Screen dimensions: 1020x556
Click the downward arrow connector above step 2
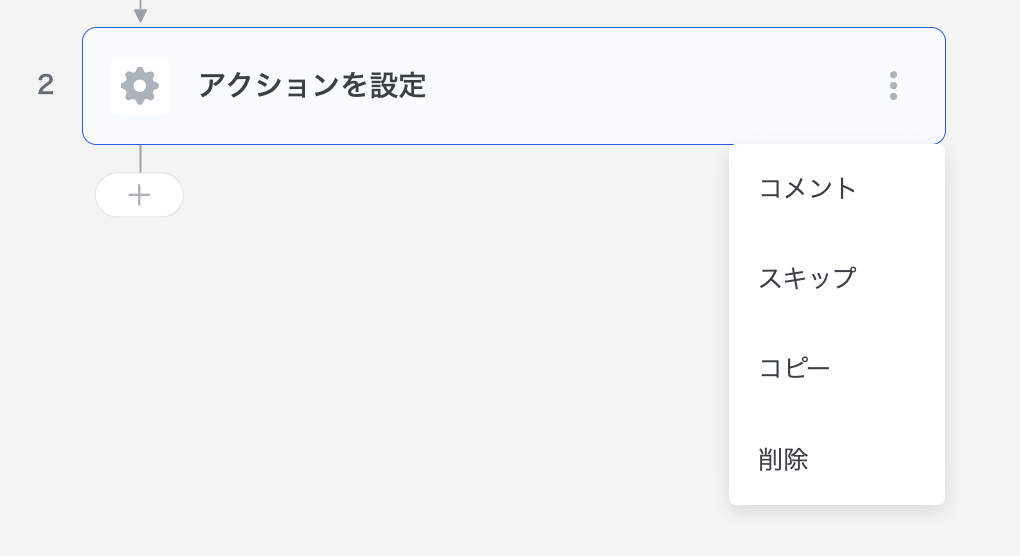click(x=140, y=13)
